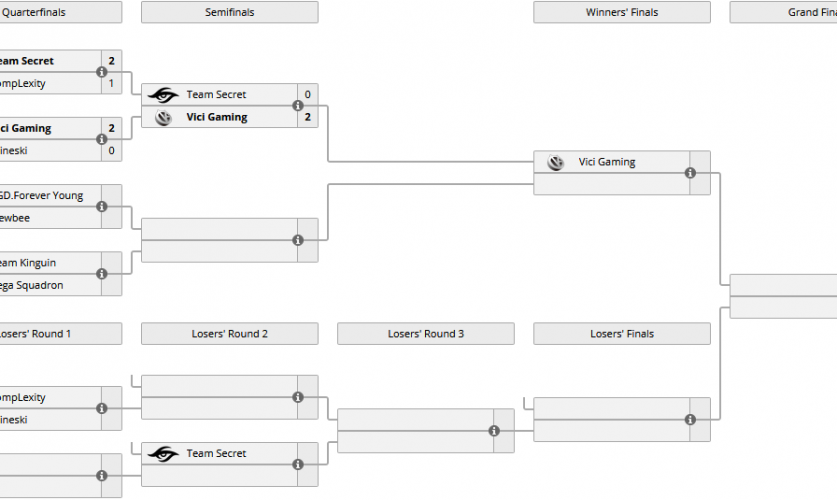This screenshot has width=837, height=500.
Task: Open info icon for Team Kinguin vs Vega Squadron
Action: pyautogui.click(x=102, y=273)
